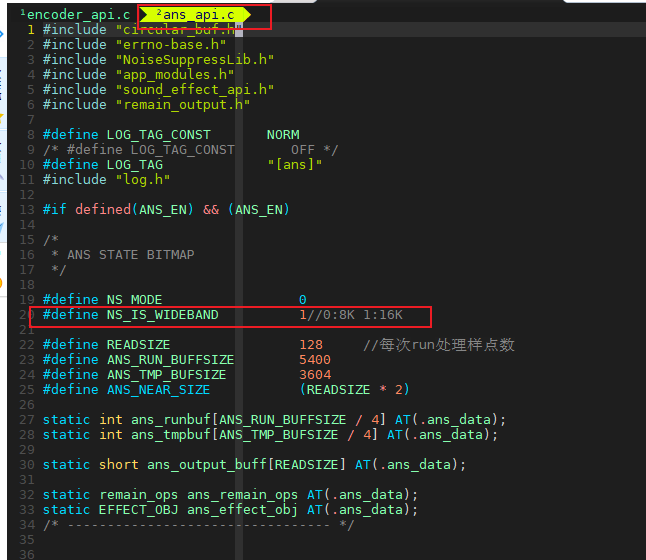Image resolution: width=646 pixels, height=560 pixels.
Task: Click the ANS_TMP_BUFSIZE value 3604
Action: click(315, 374)
